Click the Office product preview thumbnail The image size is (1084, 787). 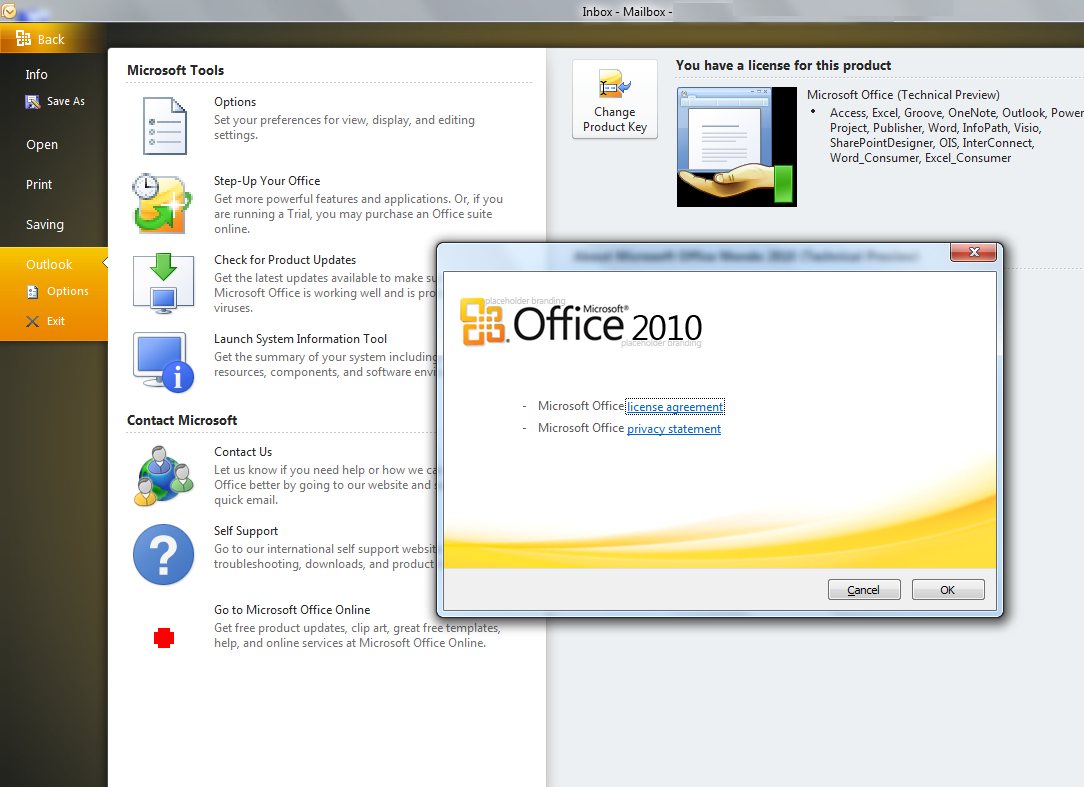click(x=737, y=146)
